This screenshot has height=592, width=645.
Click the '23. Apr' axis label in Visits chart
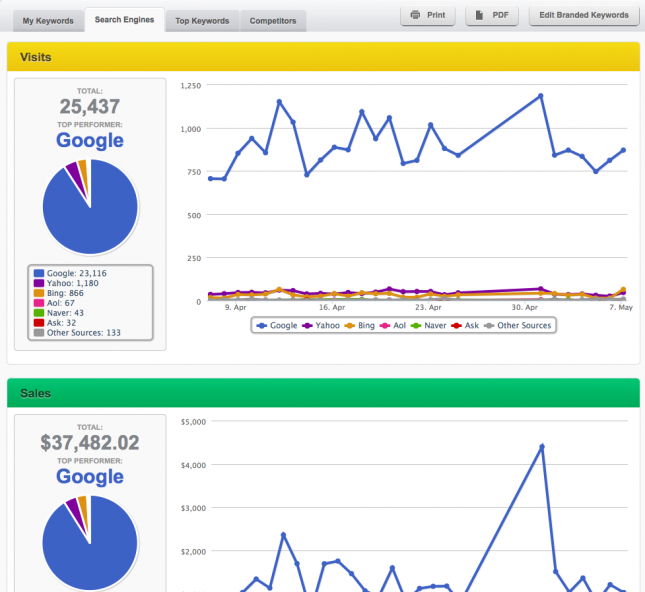[428, 307]
